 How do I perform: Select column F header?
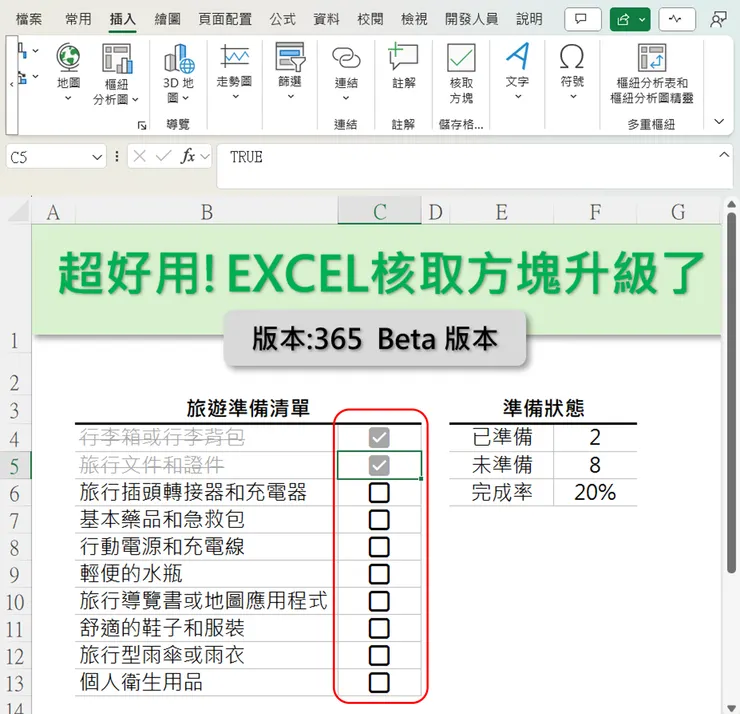[595, 211]
